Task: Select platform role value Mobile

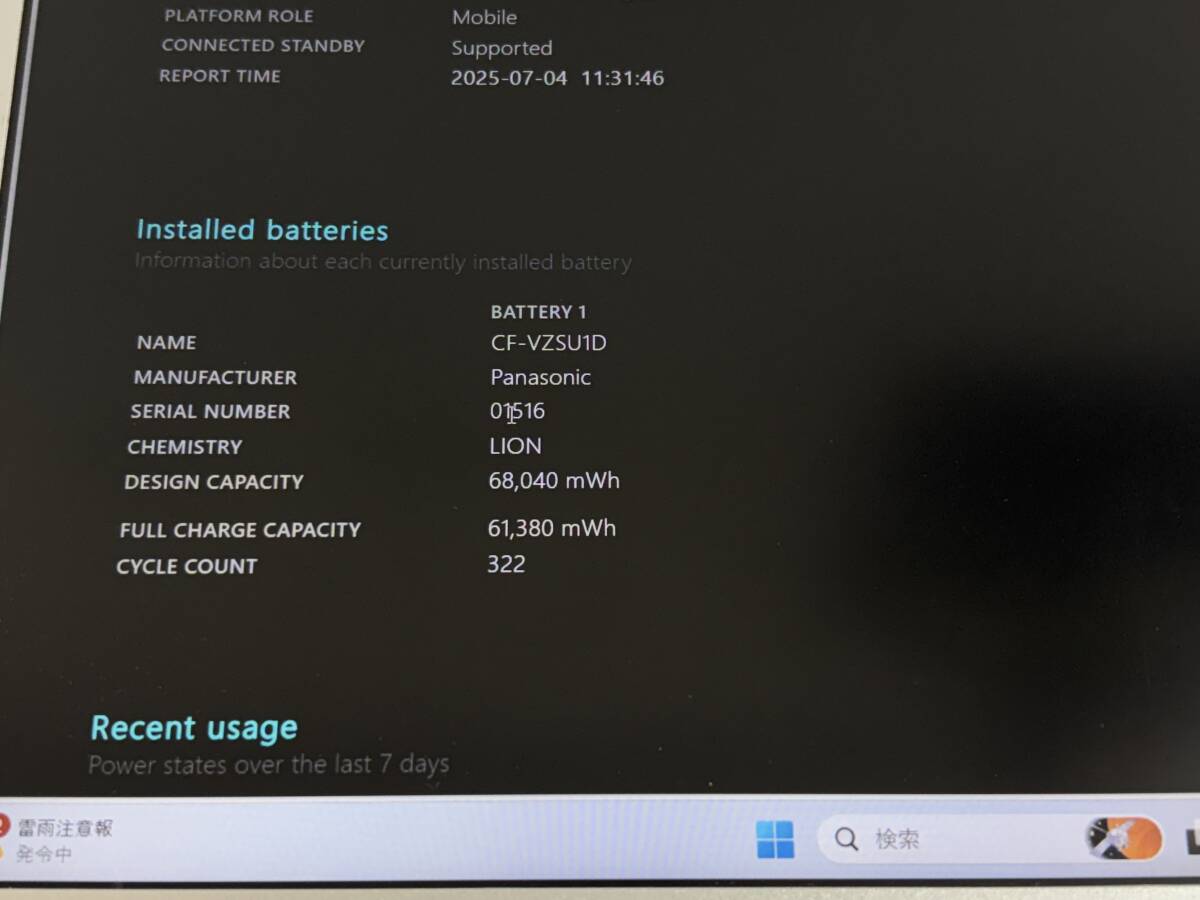Action: (x=484, y=17)
